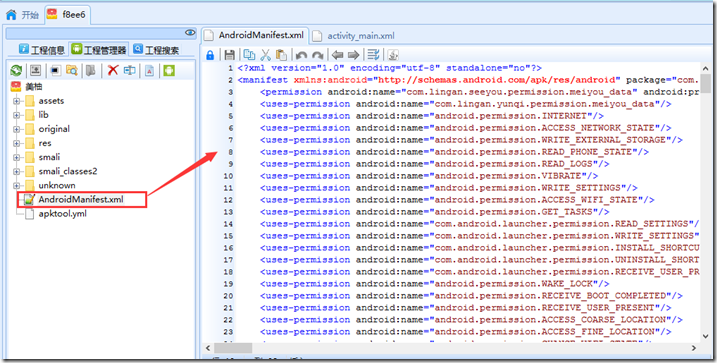
Task: Expand the assets folder node
Action: pyautogui.click(x=17, y=101)
